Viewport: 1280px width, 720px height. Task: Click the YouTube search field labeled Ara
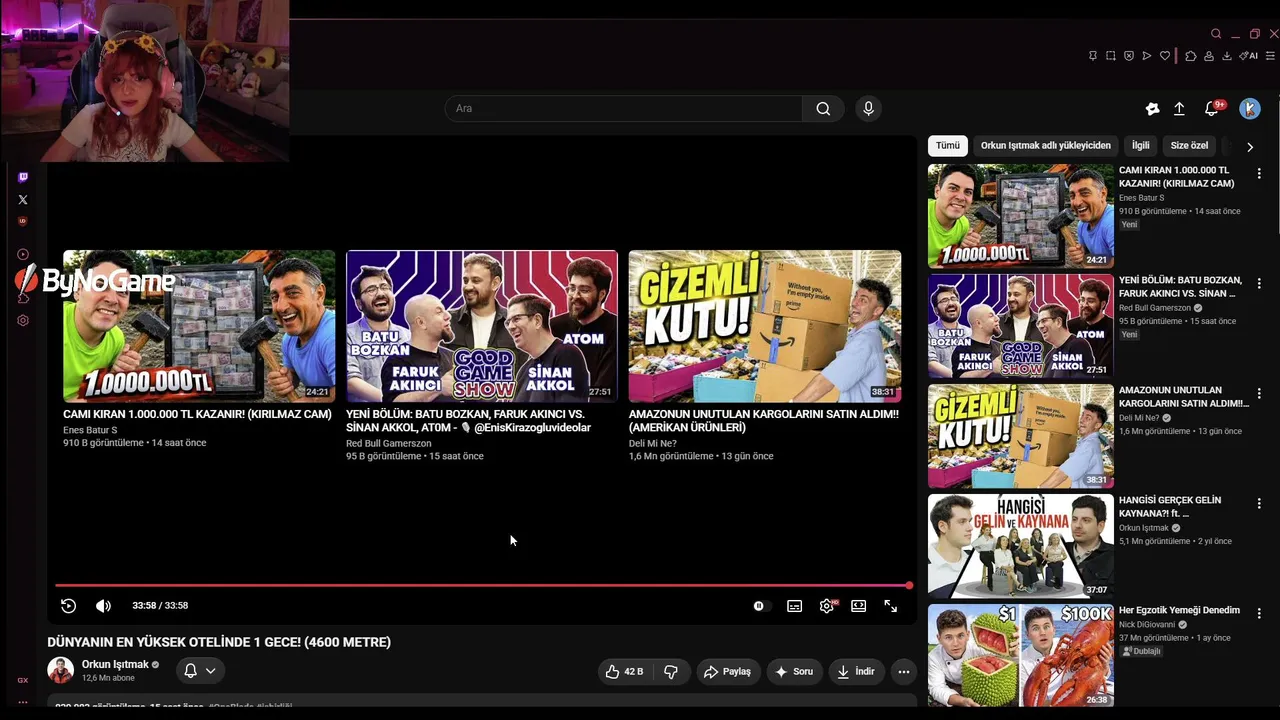pos(623,109)
